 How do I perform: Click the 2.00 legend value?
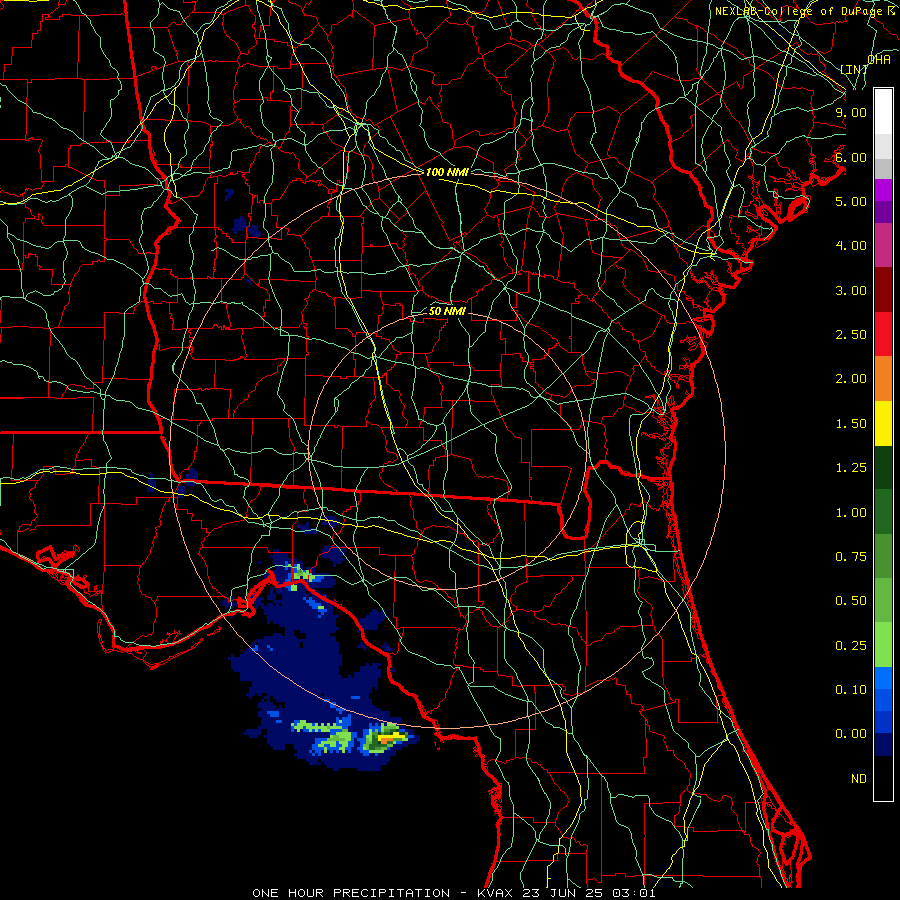pyautogui.click(x=851, y=379)
